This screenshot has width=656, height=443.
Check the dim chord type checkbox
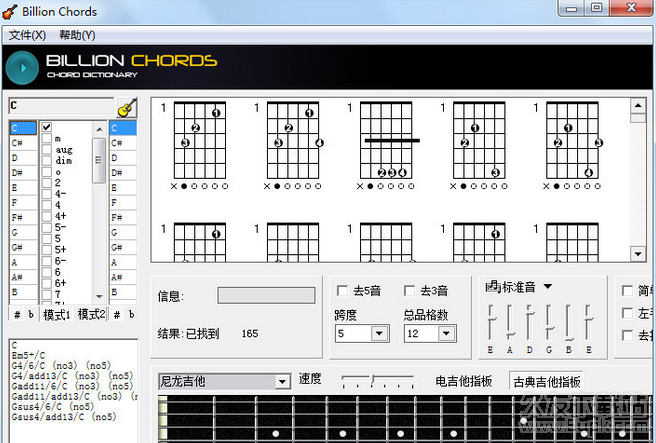click(x=47, y=160)
